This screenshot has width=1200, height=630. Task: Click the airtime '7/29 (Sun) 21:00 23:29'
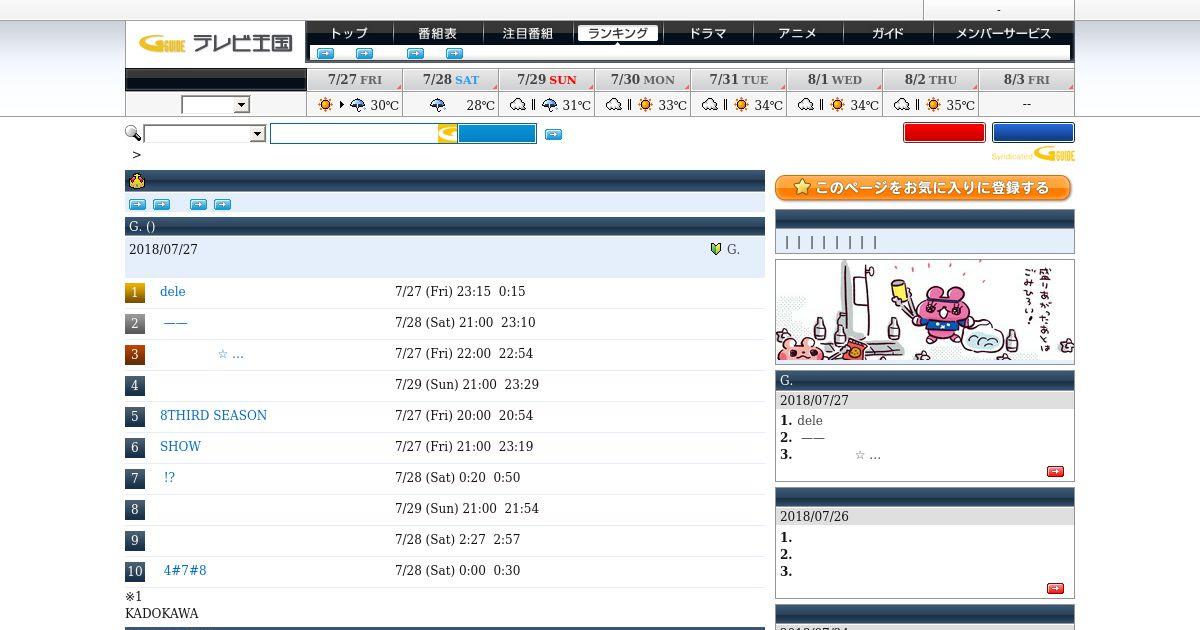467,385
